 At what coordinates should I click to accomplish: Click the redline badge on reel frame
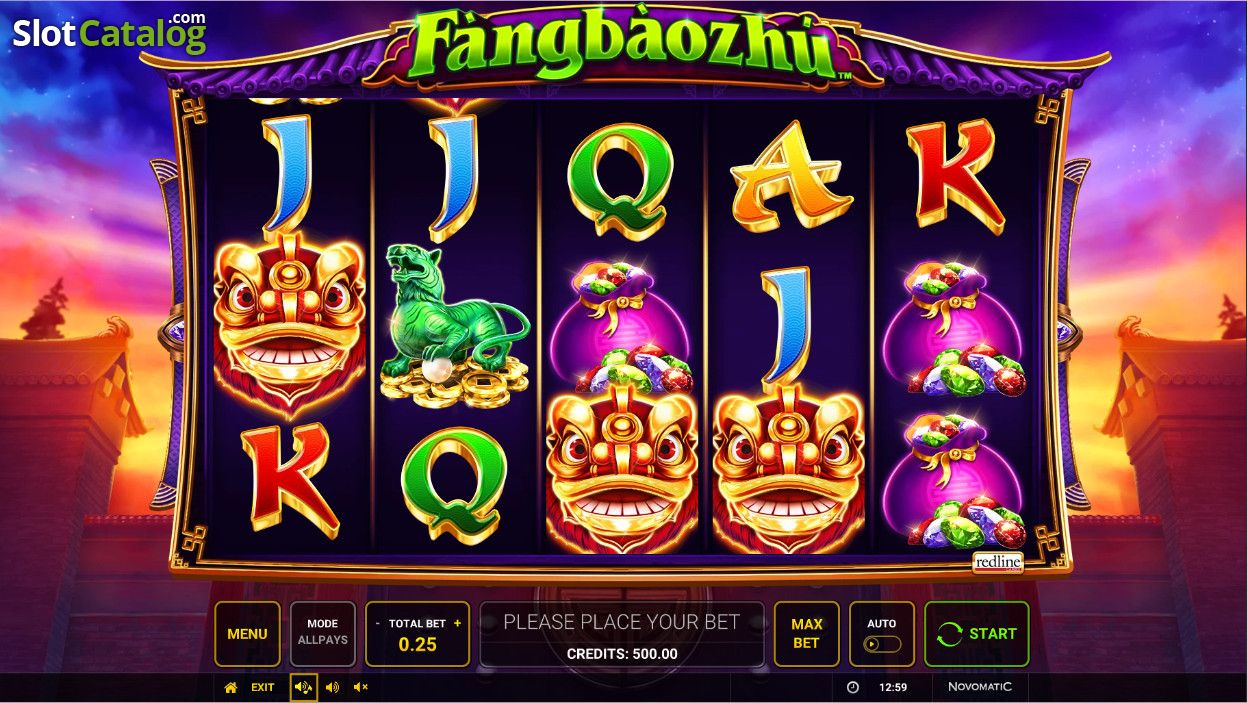[x=998, y=563]
